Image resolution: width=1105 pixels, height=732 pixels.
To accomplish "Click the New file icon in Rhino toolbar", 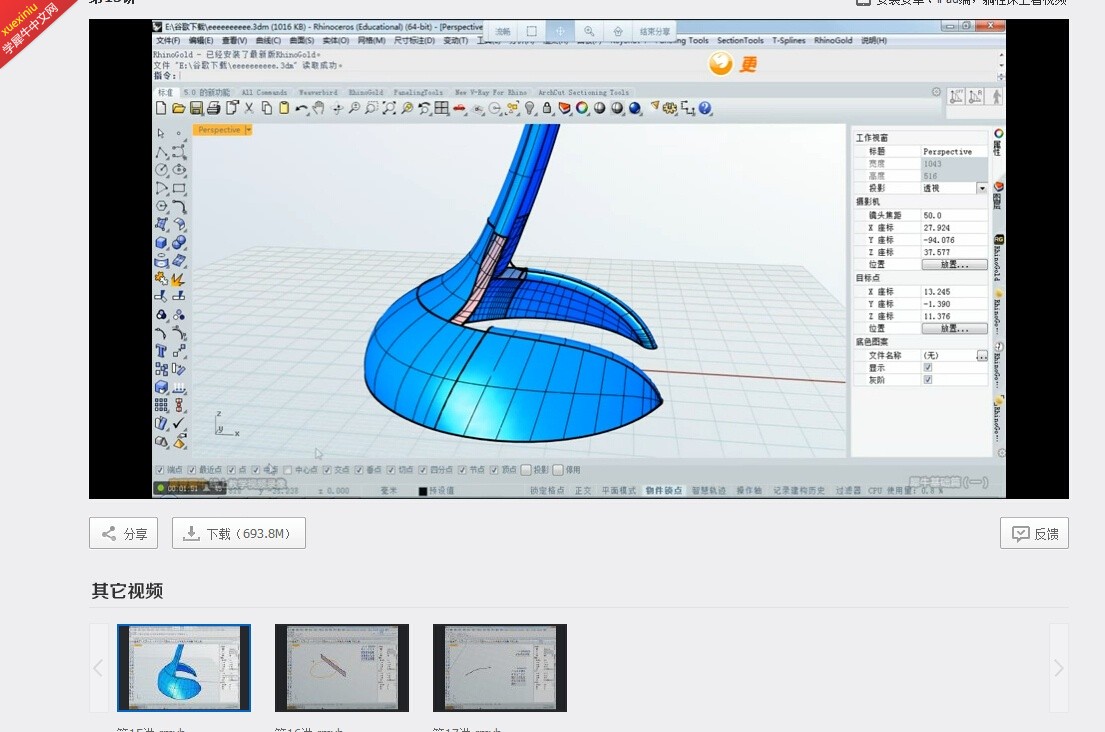I will [x=161, y=108].
